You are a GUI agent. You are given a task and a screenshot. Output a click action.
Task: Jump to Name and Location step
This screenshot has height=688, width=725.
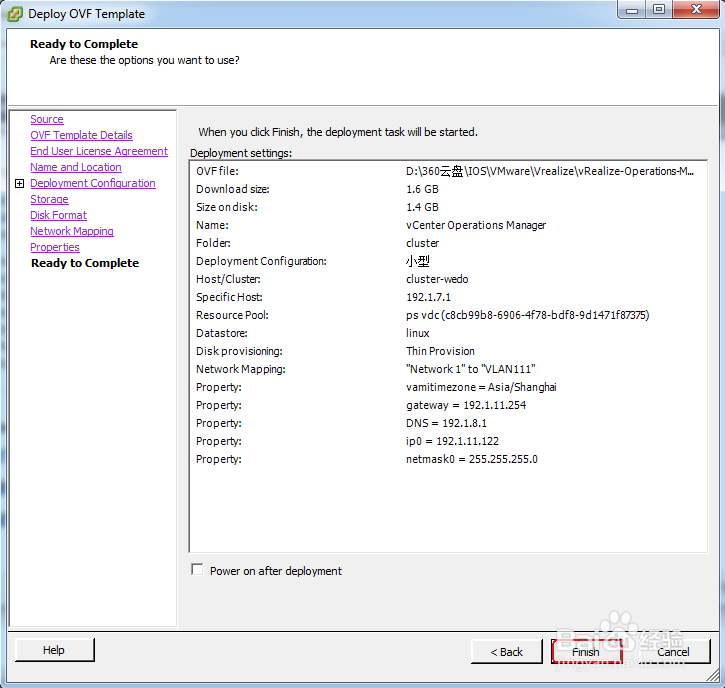tap(76, 167)
